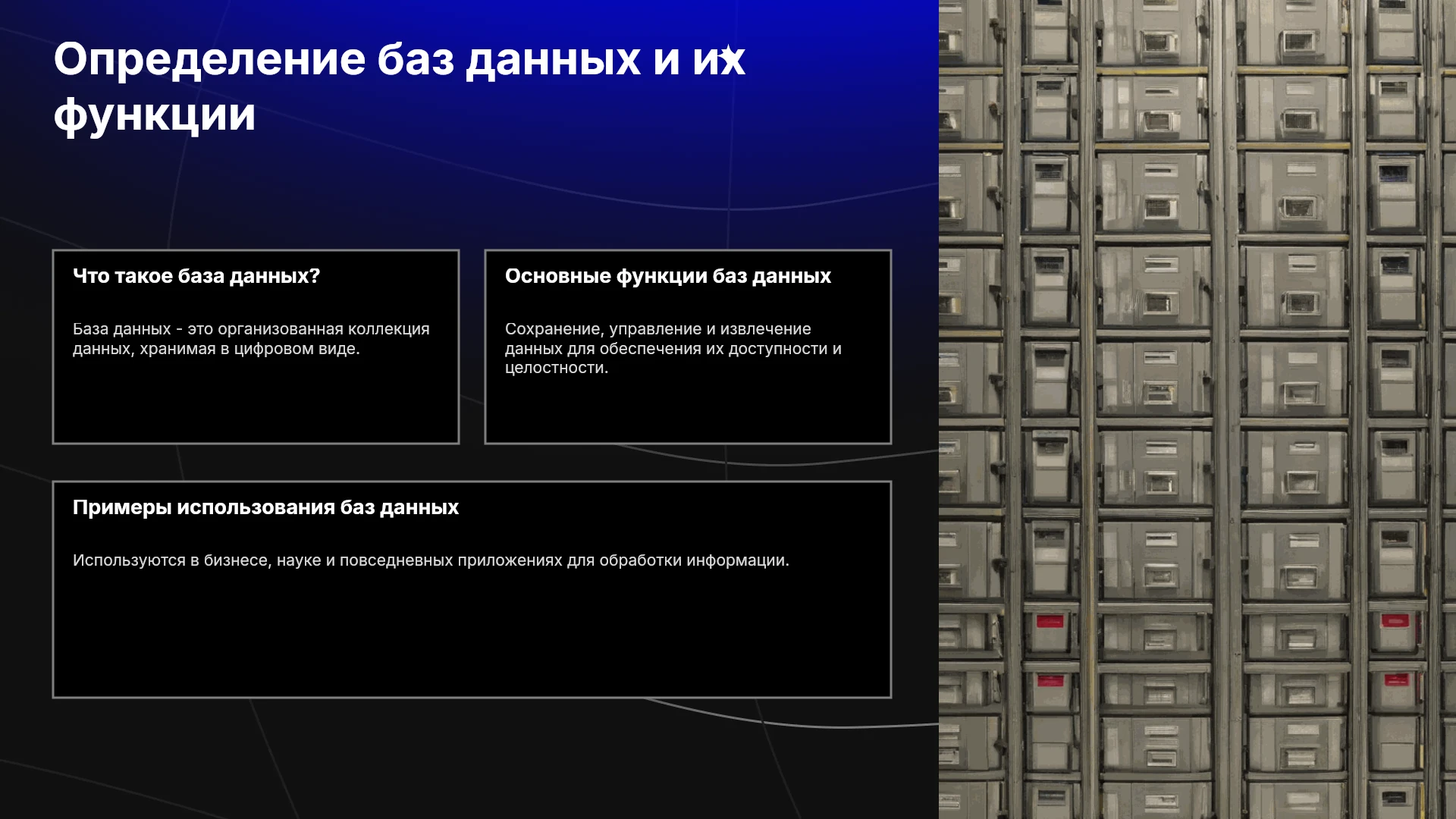The image size is (1456, 819).
Task: Click the word "Определение" in the title
Action: (209, 59)
